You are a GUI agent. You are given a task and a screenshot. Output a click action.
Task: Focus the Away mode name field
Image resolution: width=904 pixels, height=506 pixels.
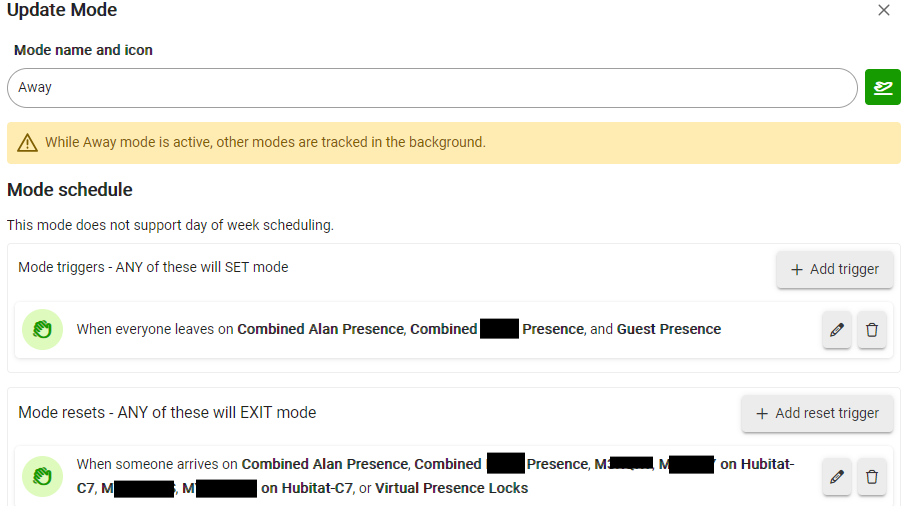[x=432, y=88]
